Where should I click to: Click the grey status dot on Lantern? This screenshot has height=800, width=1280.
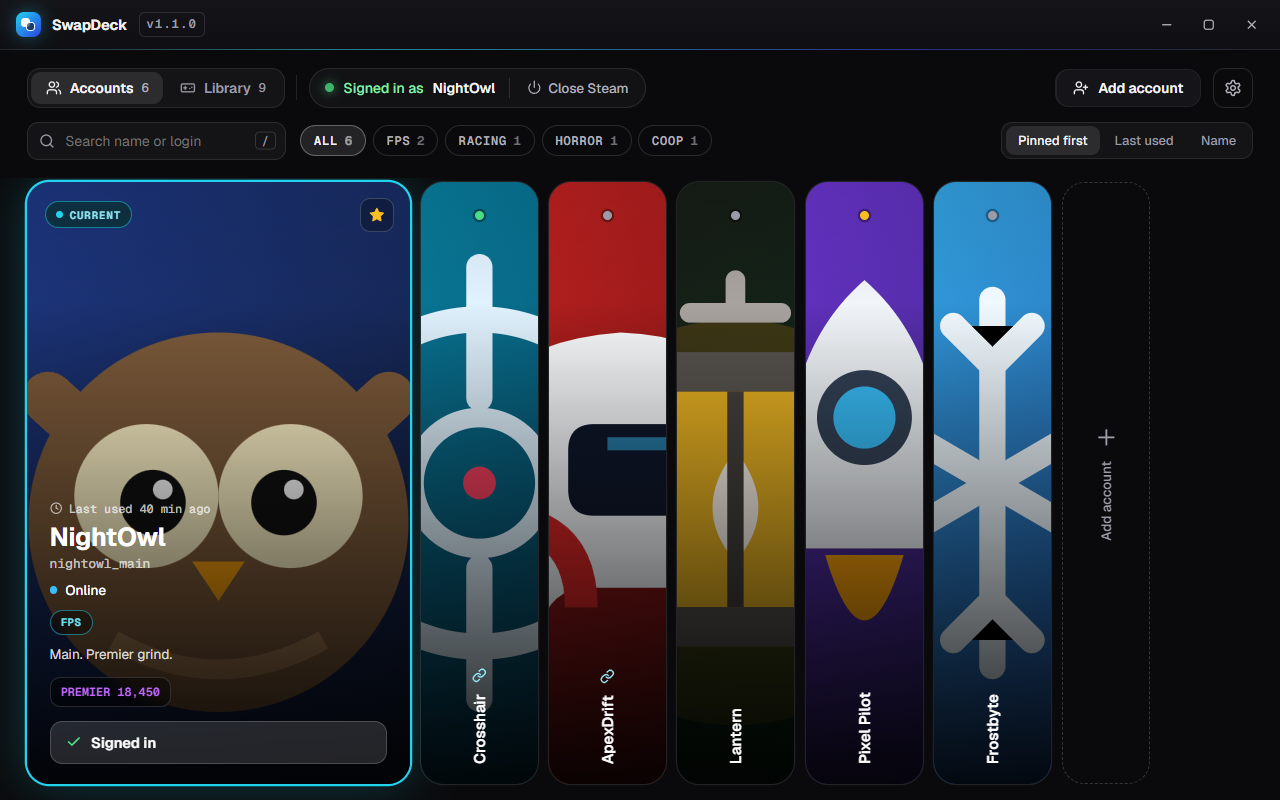click(x=735, y=215)
